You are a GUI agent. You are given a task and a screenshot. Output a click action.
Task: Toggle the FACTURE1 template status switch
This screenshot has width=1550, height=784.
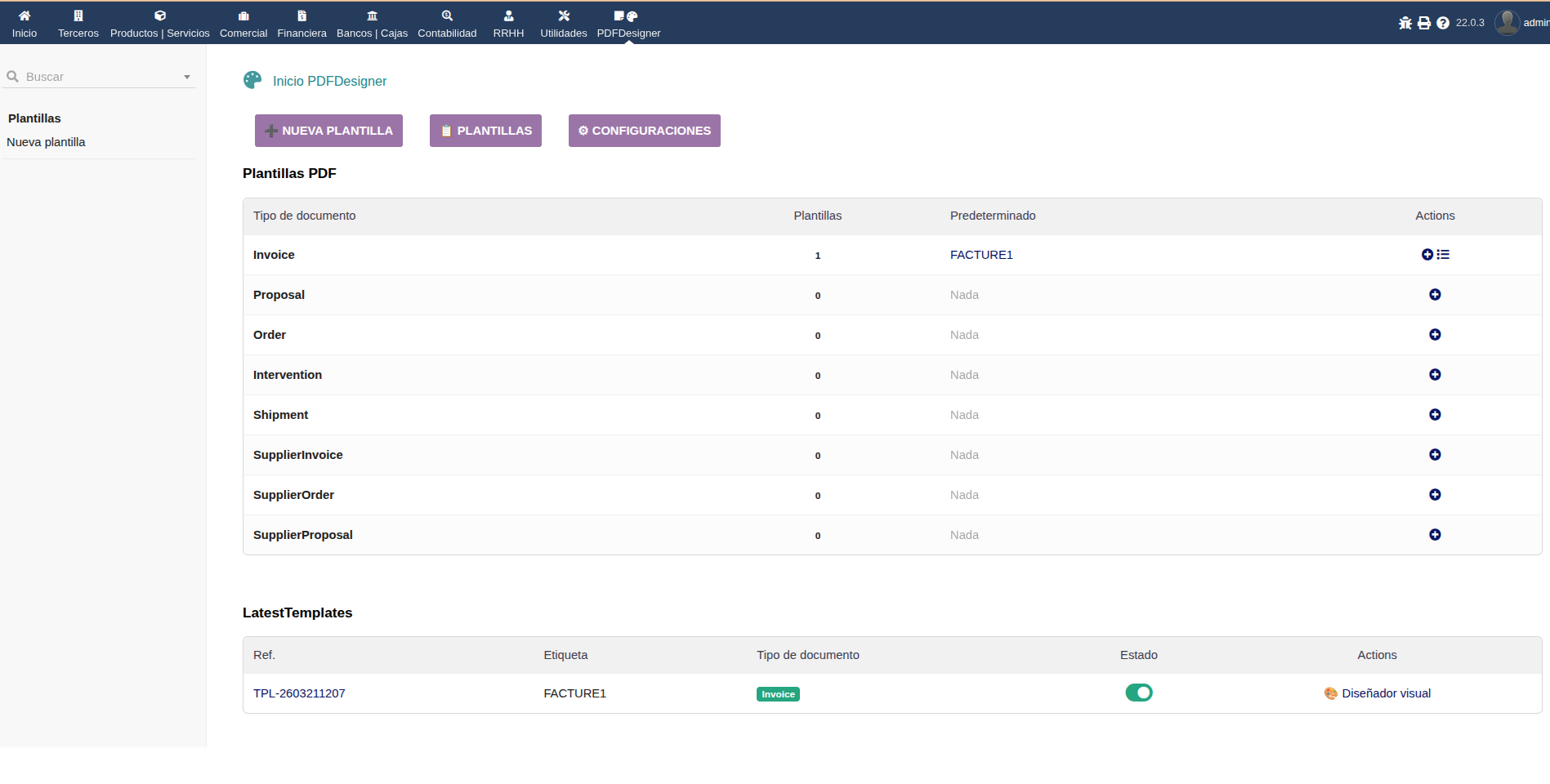tap(1138, 693)
